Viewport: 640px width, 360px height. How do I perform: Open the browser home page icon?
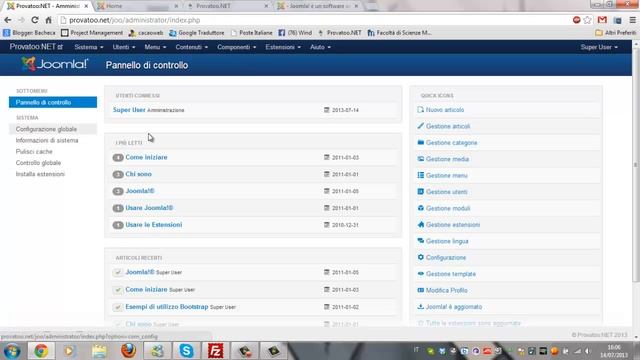click(x=49, y=20)
